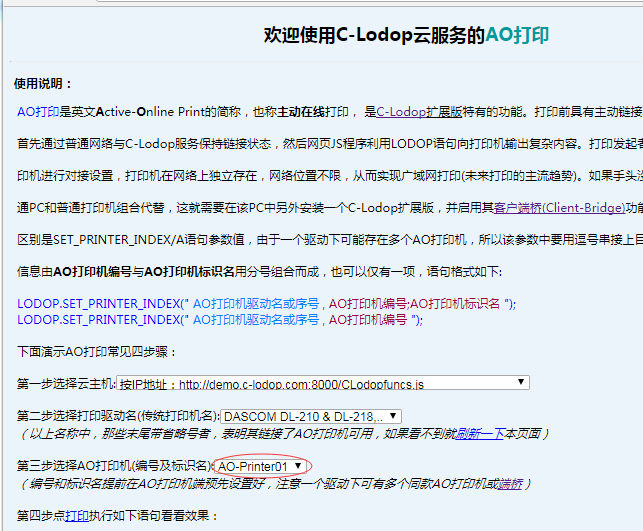This screenshot has height=531, width=643.
Task: Click the 打印 link in step four
Action: [x=77, y=516]
